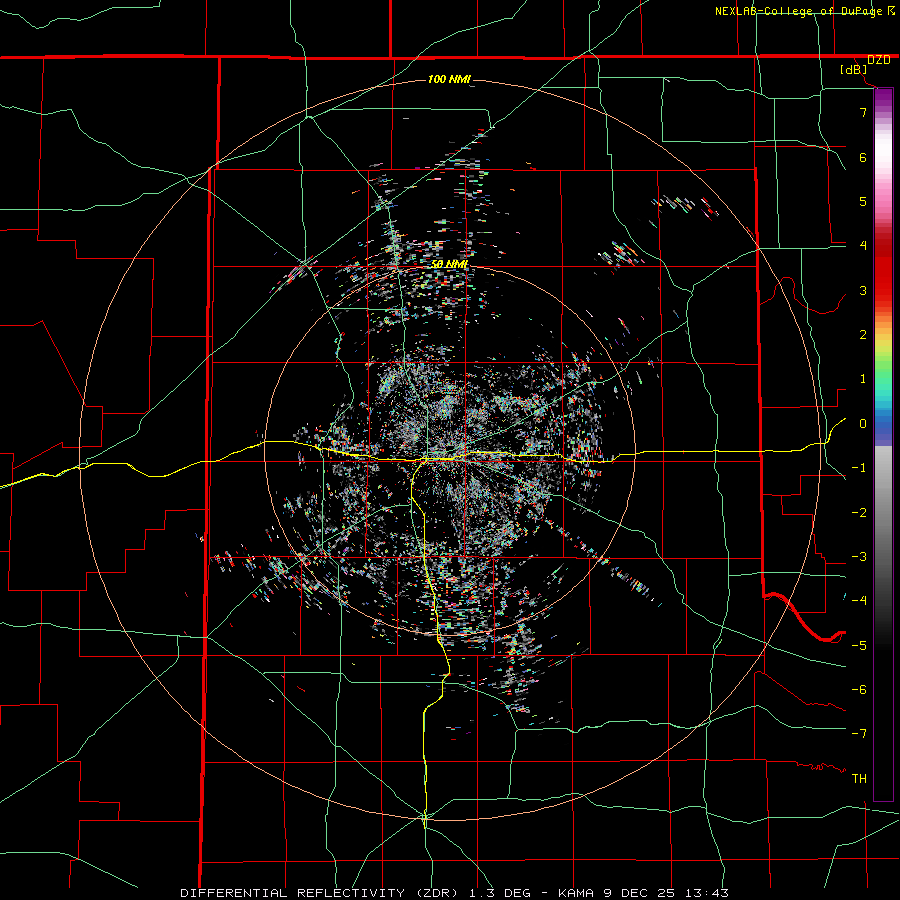
Task: Click the DZD legend title
Action: (878, 60)
